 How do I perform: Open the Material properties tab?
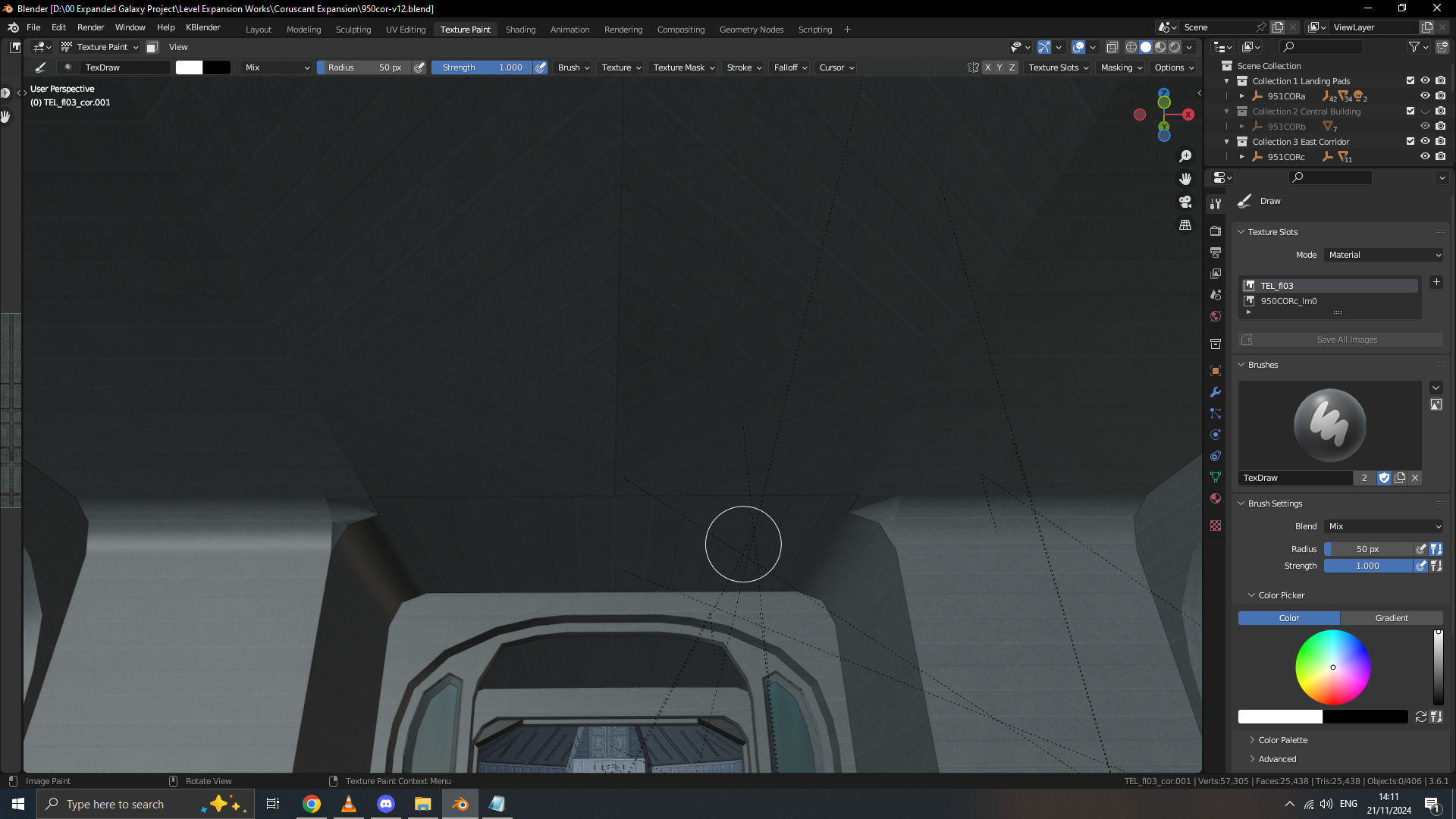[x=1216, y=498]
